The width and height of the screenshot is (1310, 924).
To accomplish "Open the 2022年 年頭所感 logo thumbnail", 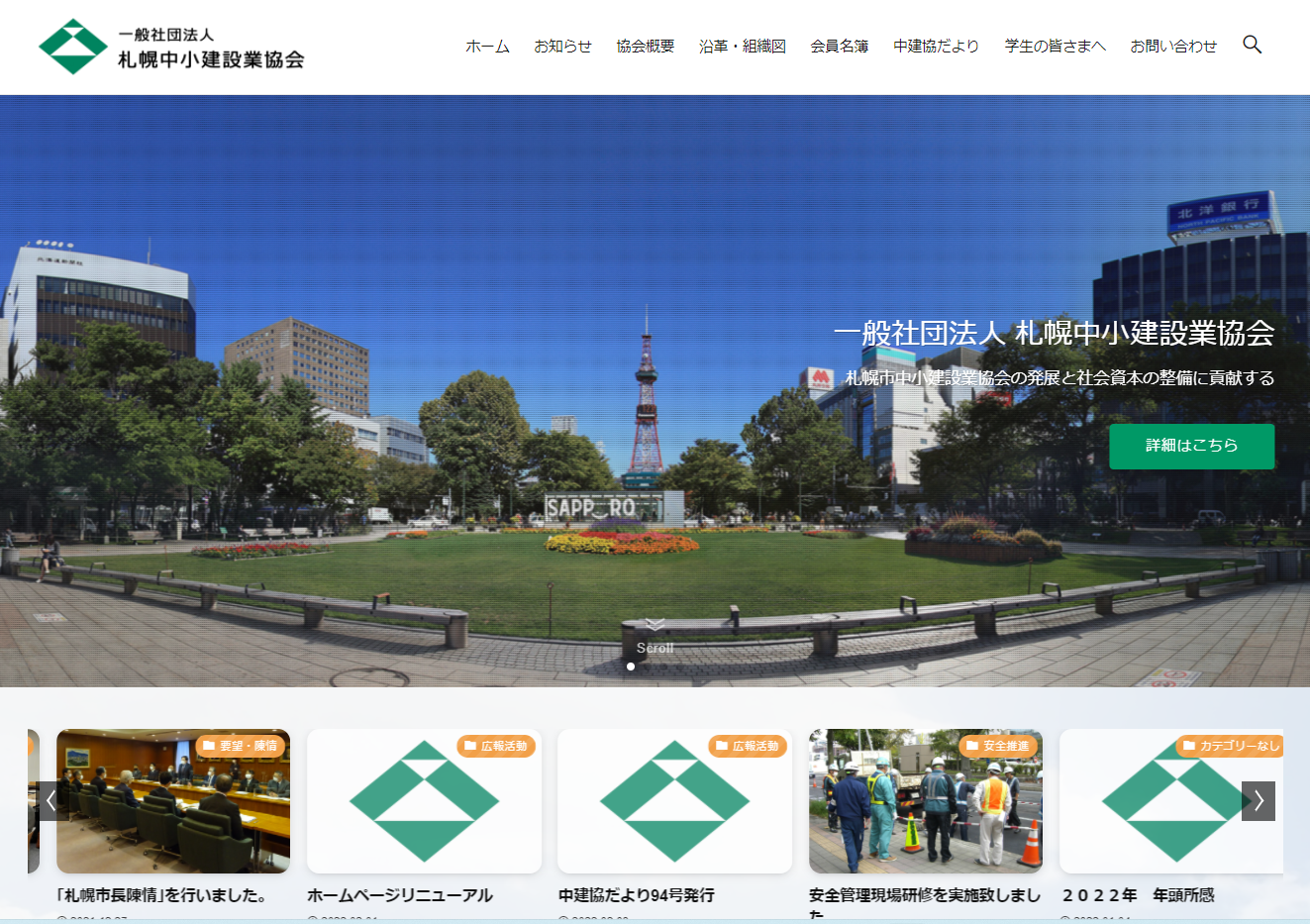I will 1171,801.
